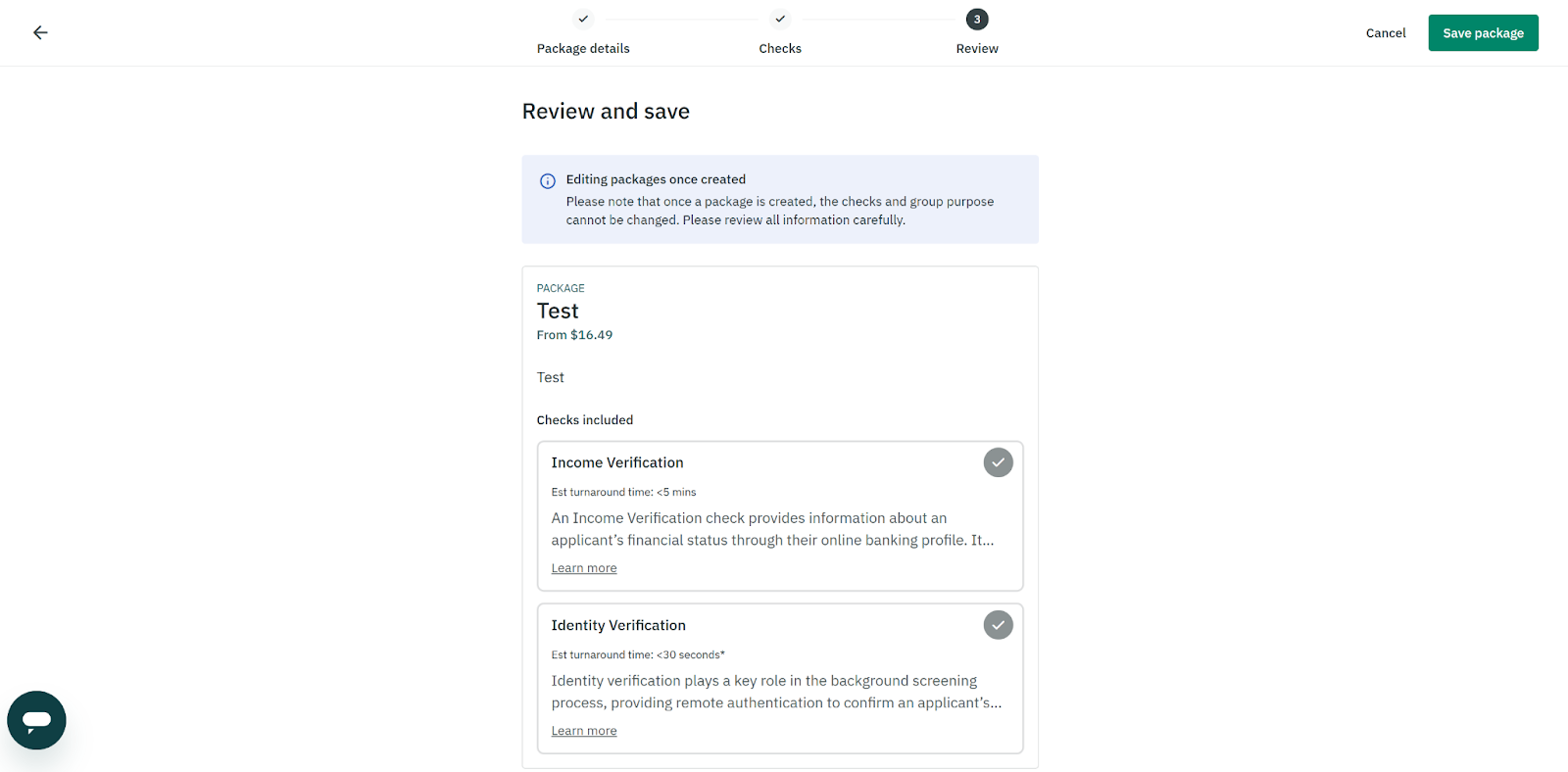This screenshot has height=772, width=1568.
Task: Go to Checks step label
Action: tap(780, 49)
